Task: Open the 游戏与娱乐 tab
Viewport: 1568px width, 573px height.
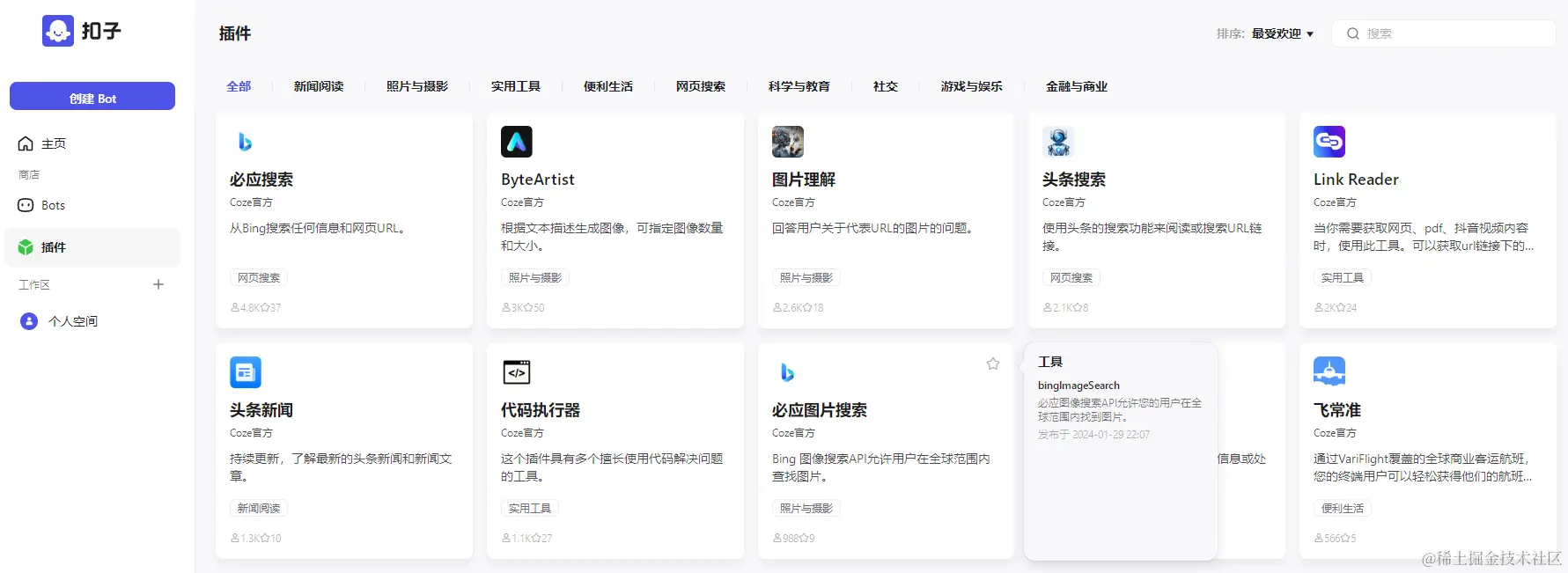Action: point(972,86)
